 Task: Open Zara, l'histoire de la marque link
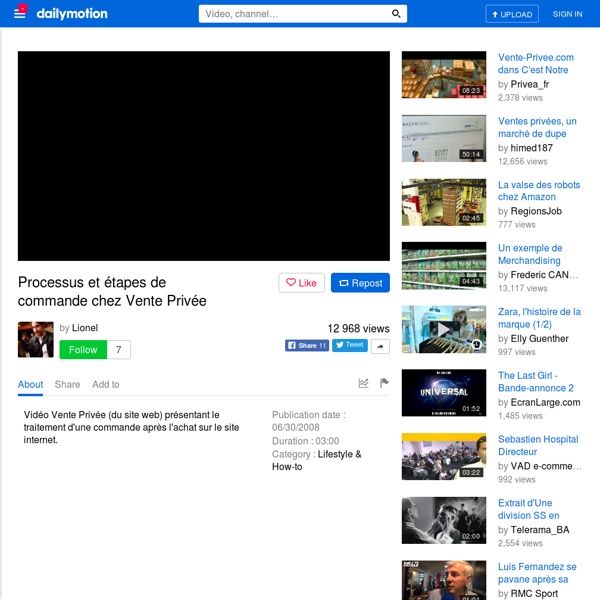(539, 318)
